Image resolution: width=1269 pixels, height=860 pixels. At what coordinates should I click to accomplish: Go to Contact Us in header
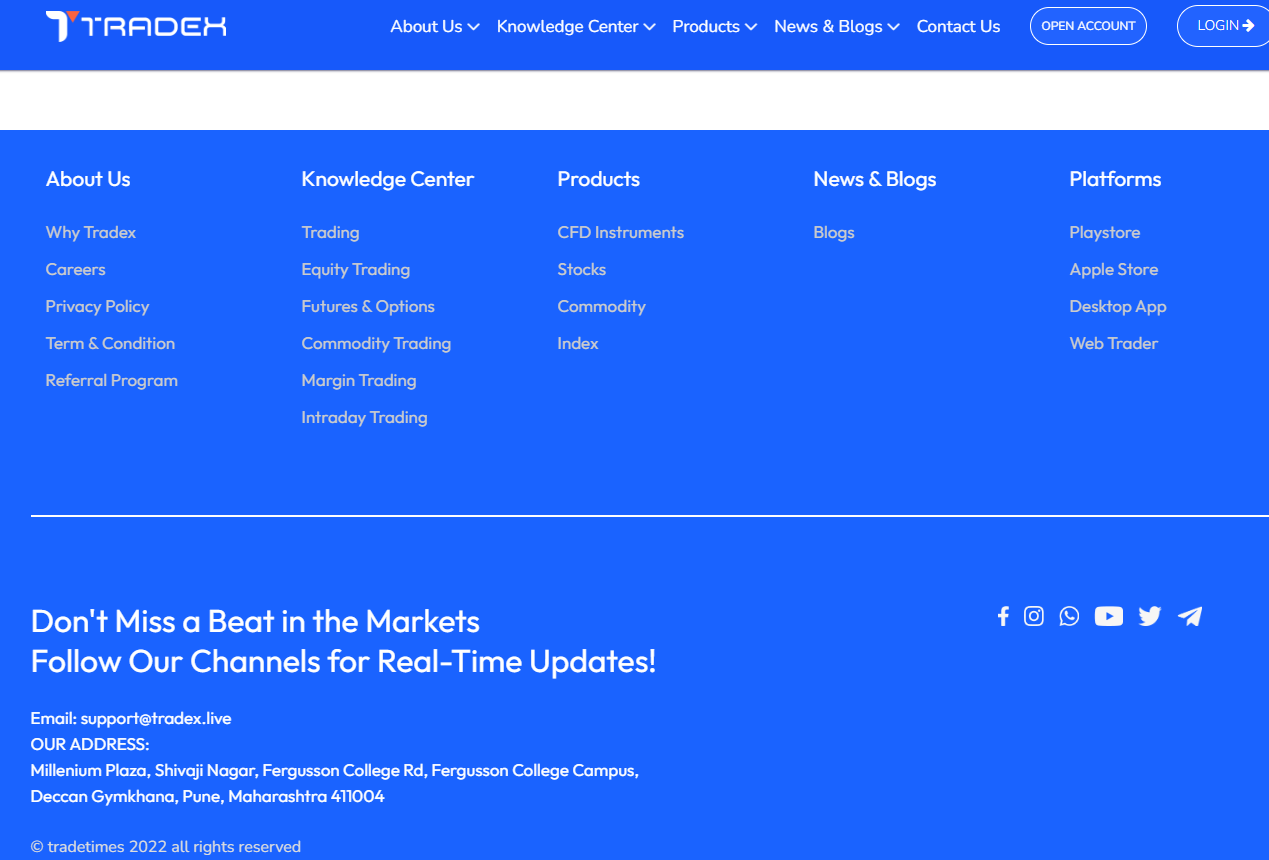pos(958,27)
